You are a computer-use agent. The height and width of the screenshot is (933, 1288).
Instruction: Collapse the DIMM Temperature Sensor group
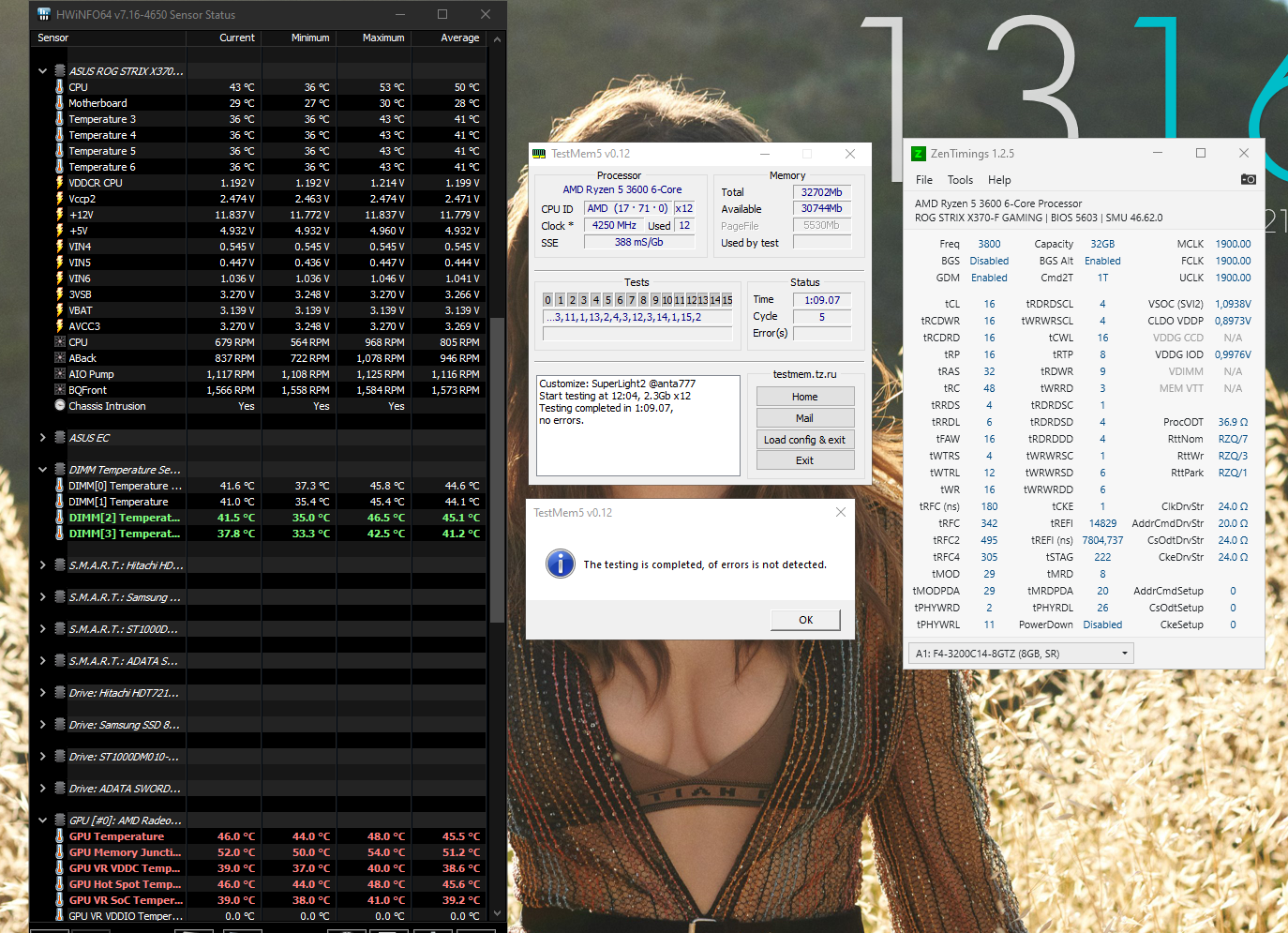point(42,470)
